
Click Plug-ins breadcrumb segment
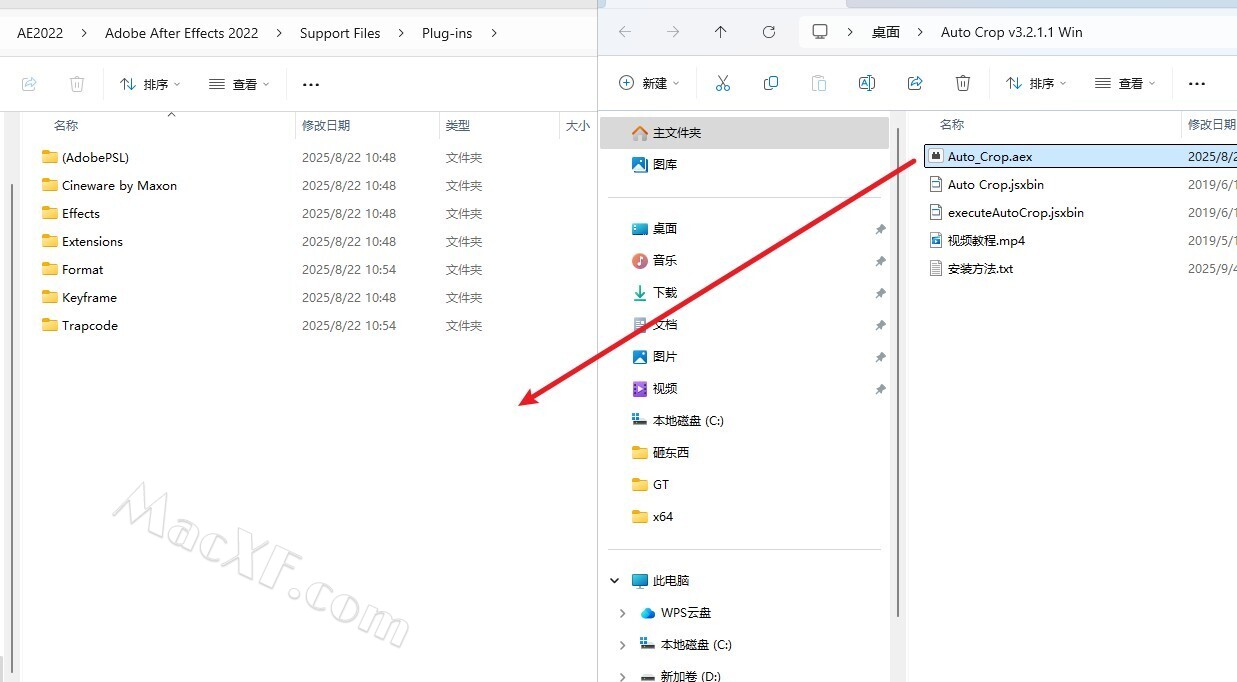[x=447, y=33]
